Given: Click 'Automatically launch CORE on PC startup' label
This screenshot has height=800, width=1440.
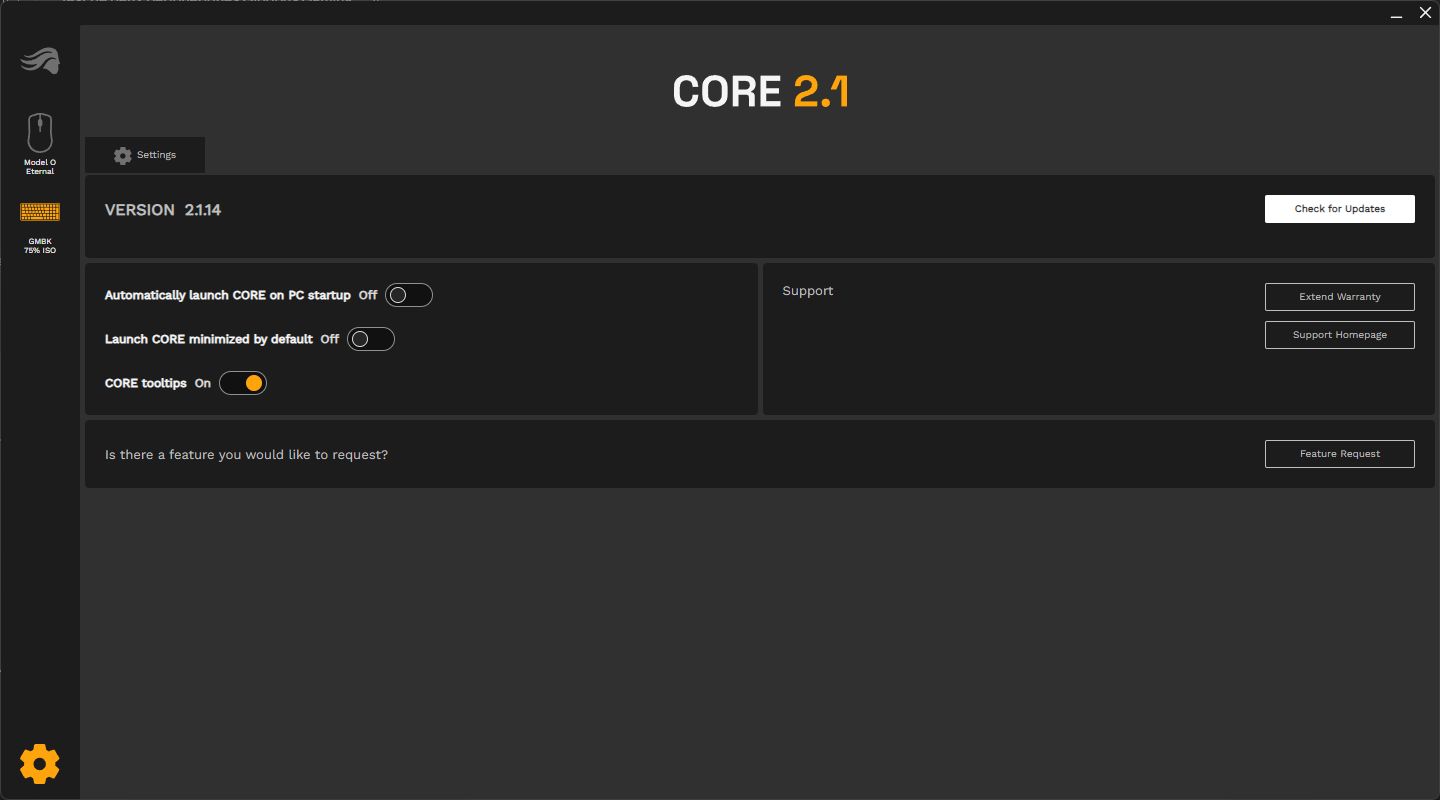Looking at the screenshot, I should (228, 296).
